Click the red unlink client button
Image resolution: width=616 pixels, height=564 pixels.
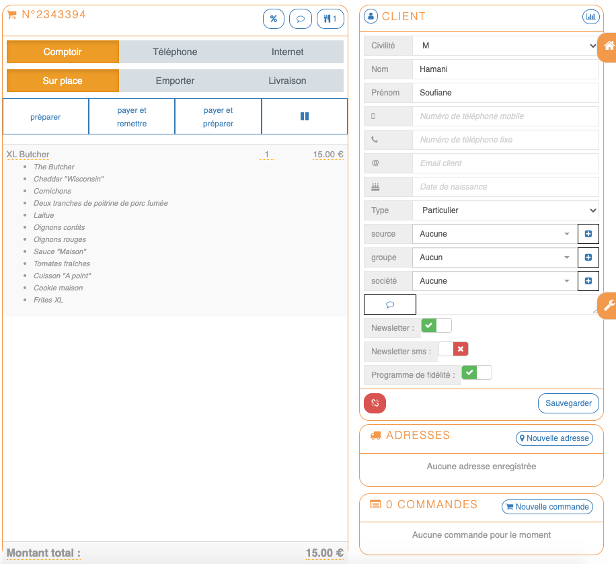coord(375,403)
